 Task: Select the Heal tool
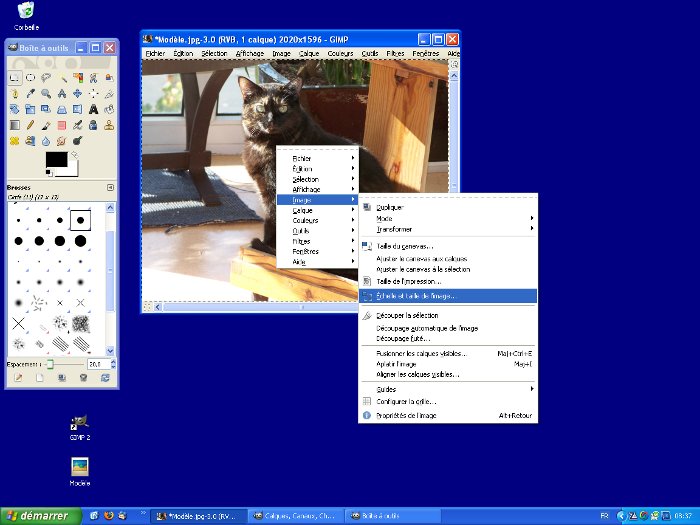(14, 141)
